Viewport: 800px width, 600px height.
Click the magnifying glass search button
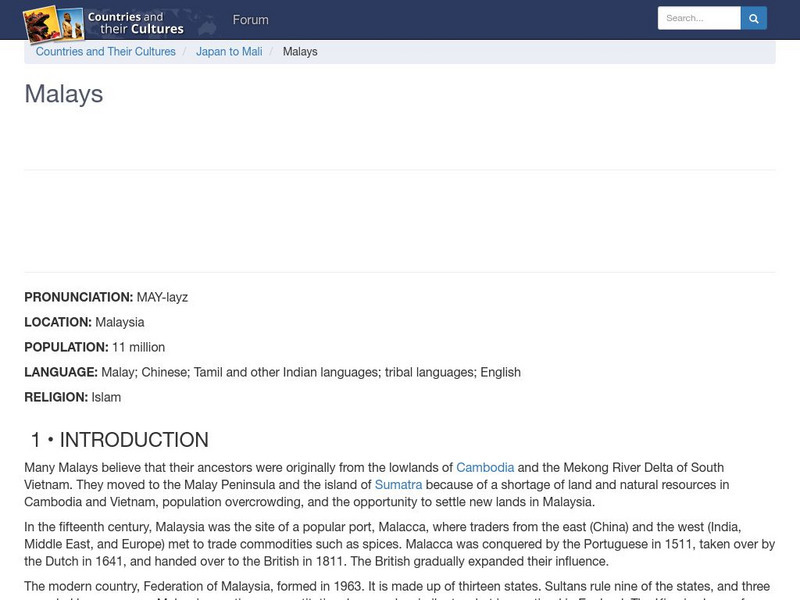(754, 18)
